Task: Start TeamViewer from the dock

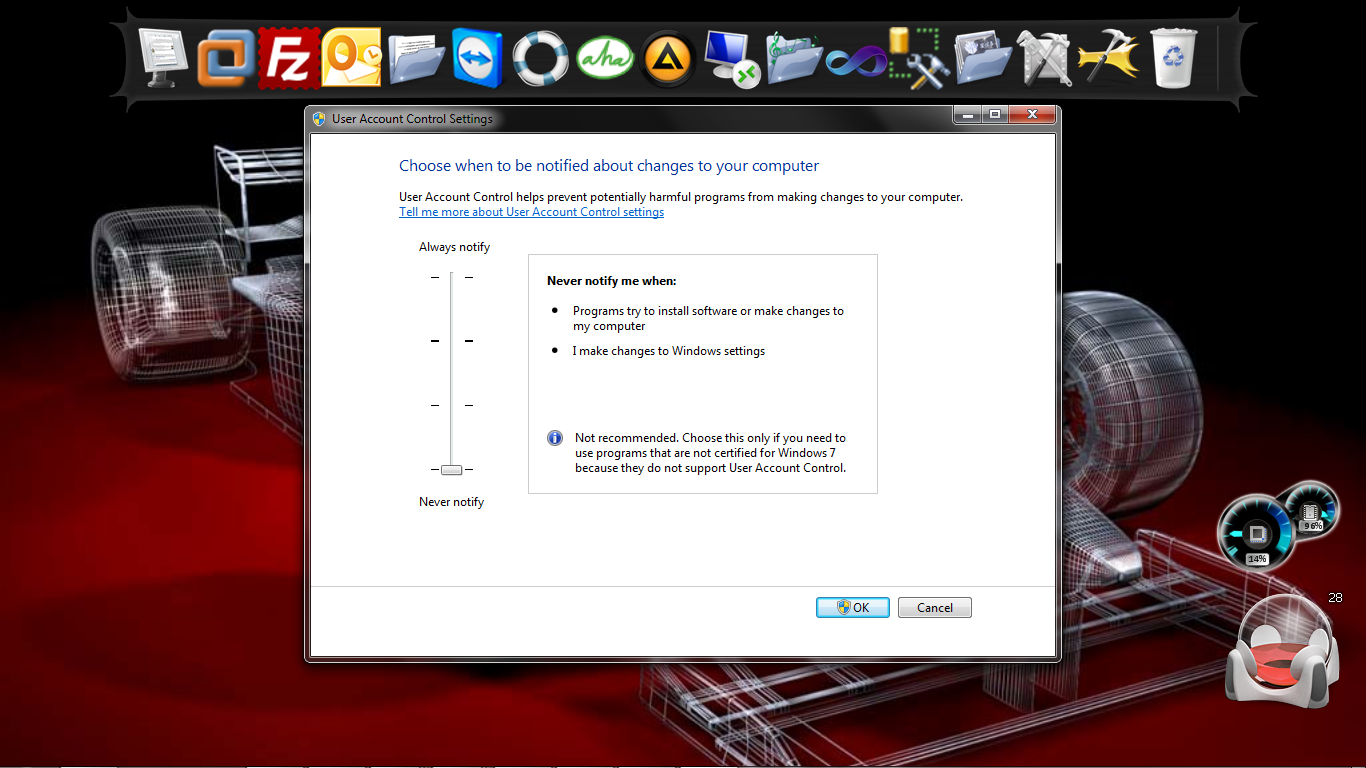Action: (477, 58)
